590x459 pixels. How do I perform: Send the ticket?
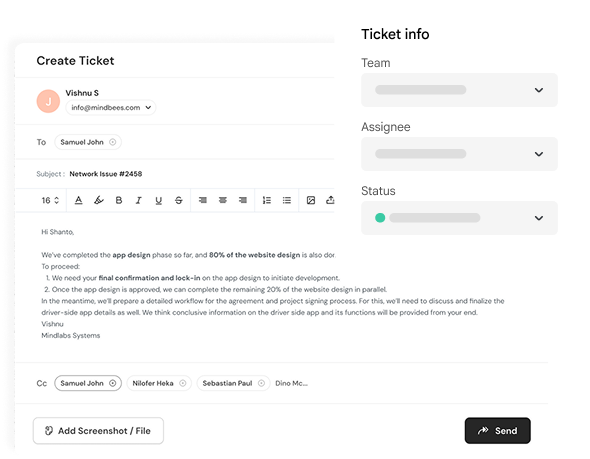click(497, 431)
